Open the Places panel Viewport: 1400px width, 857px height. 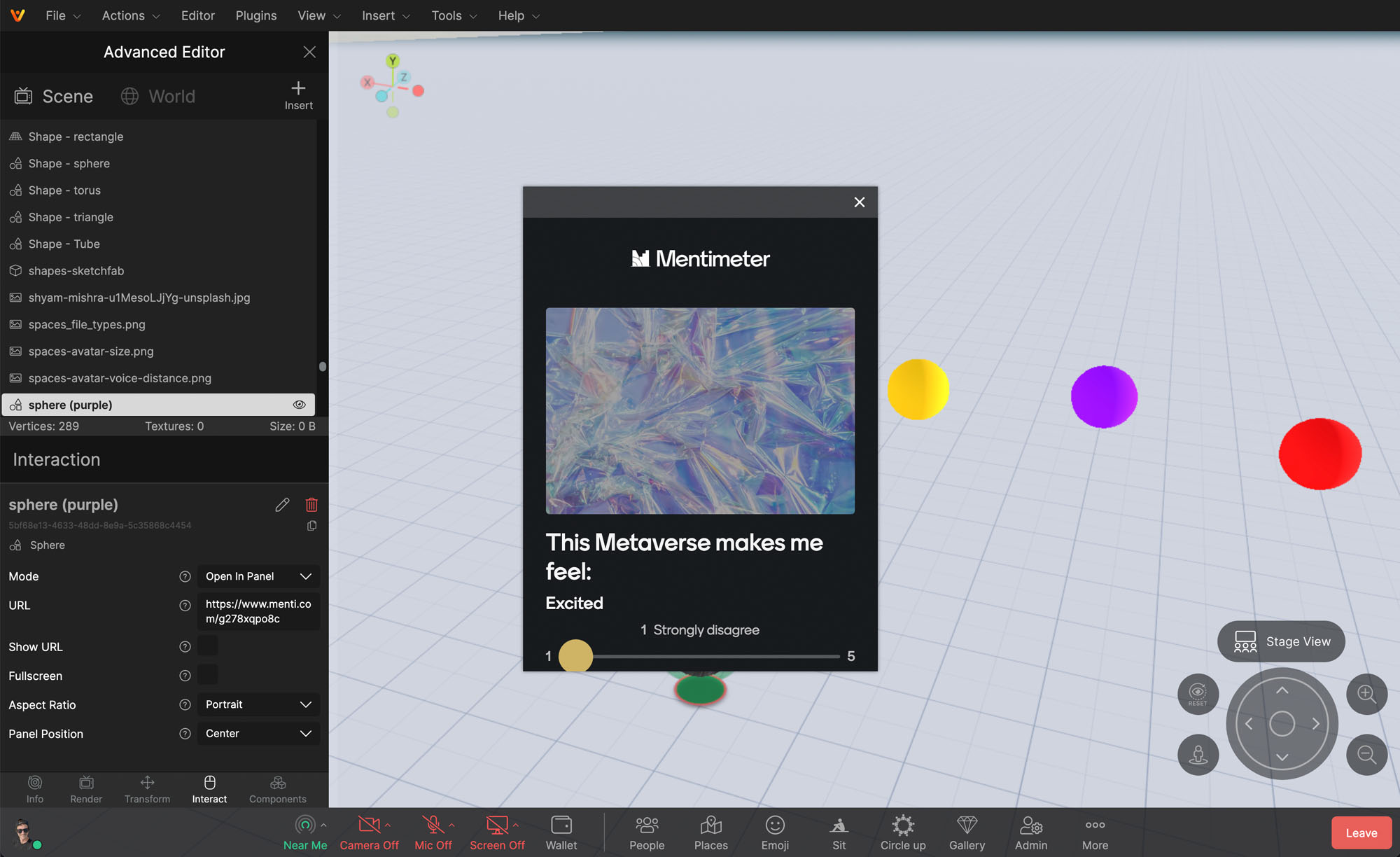pos(710,832)
